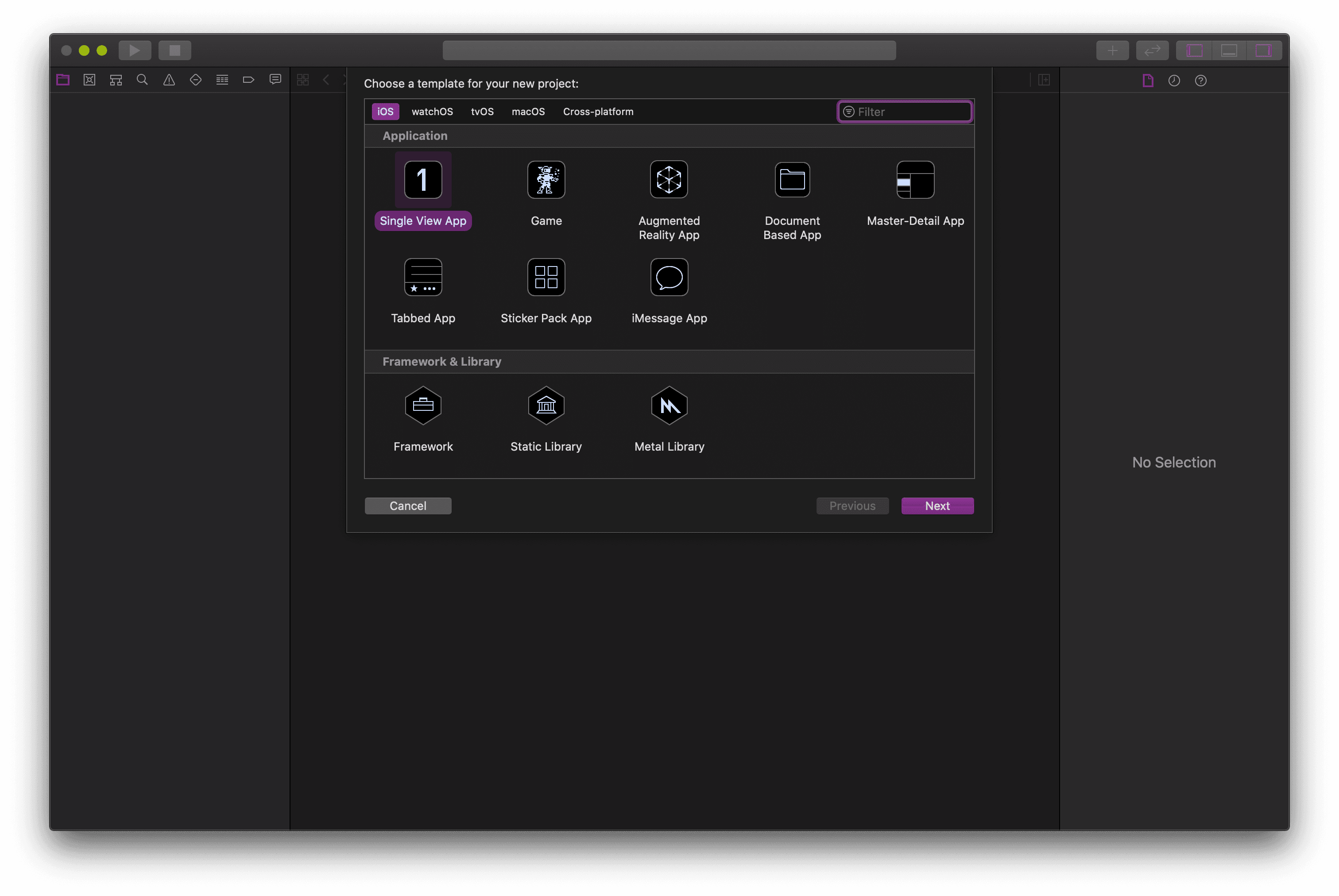Click the Previous button

[x=852, y=506]
